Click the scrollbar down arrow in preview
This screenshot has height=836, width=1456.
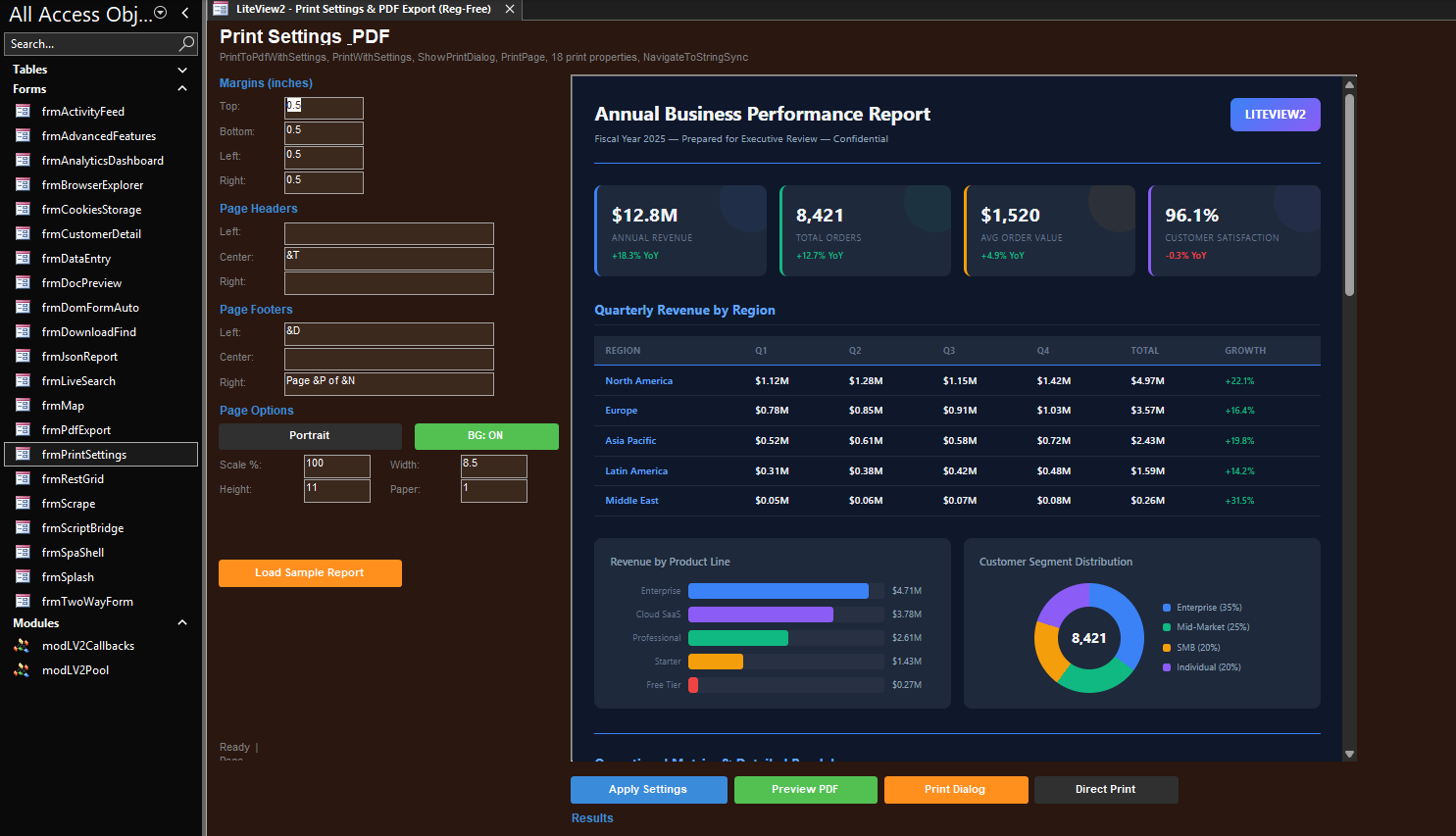[x=1349, y=754]
